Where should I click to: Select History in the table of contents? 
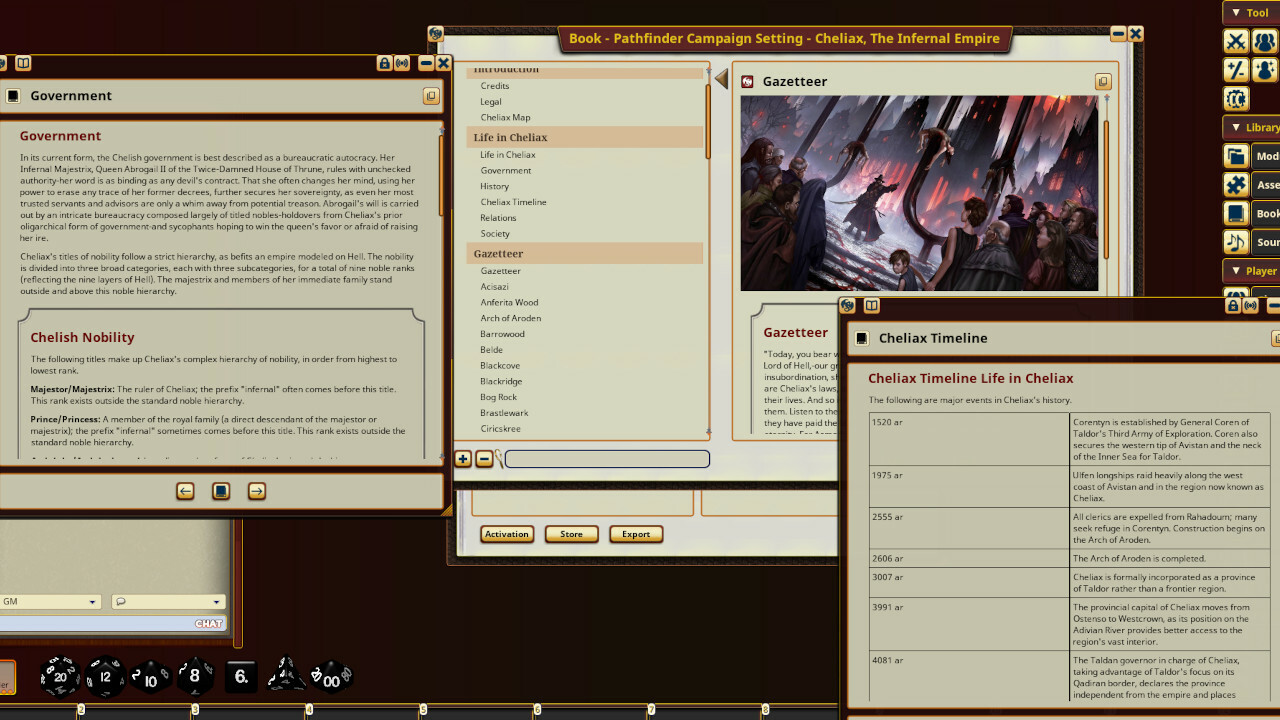tap(497, 186)
